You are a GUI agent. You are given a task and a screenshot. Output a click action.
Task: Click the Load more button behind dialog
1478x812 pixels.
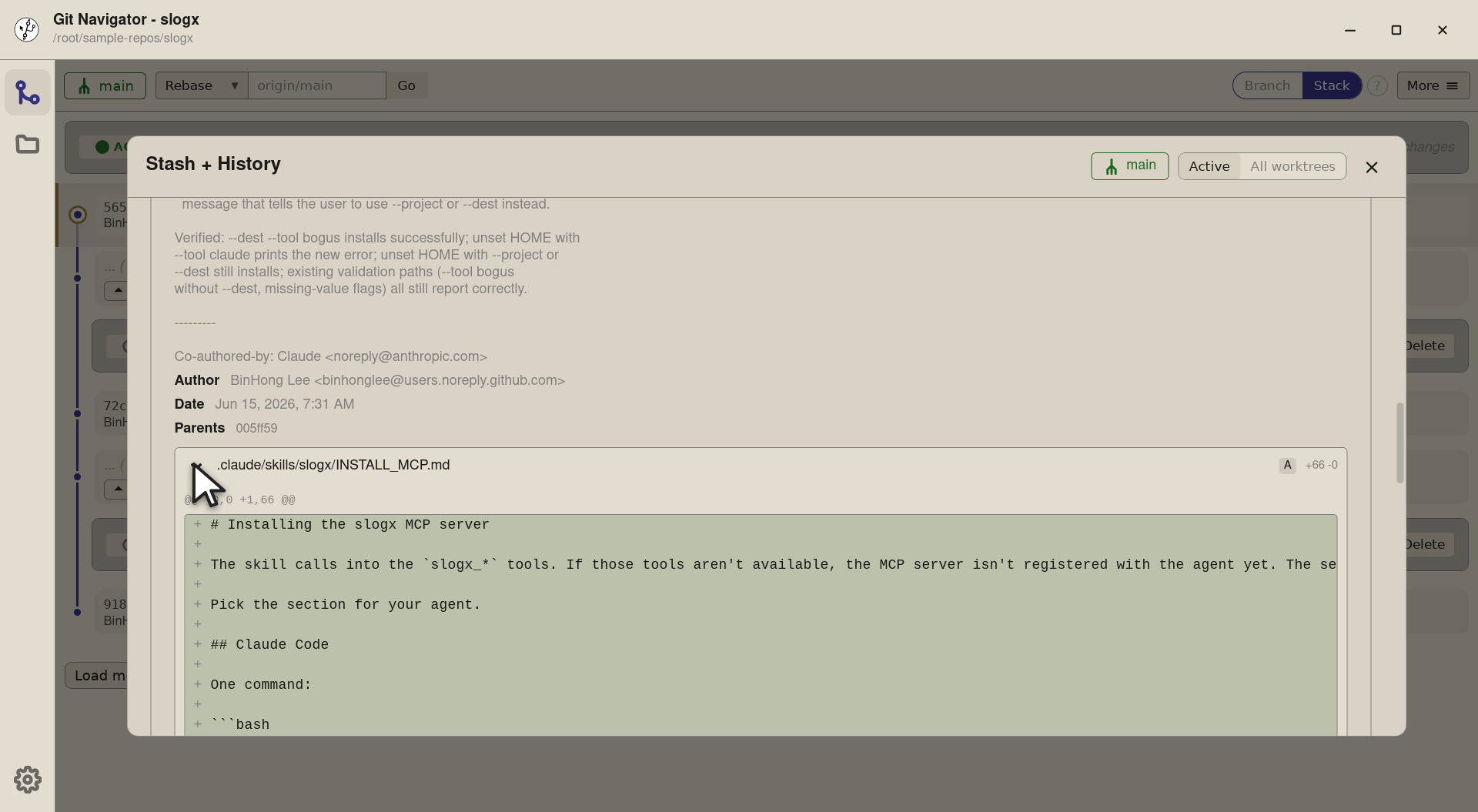(x=96, y=675)
